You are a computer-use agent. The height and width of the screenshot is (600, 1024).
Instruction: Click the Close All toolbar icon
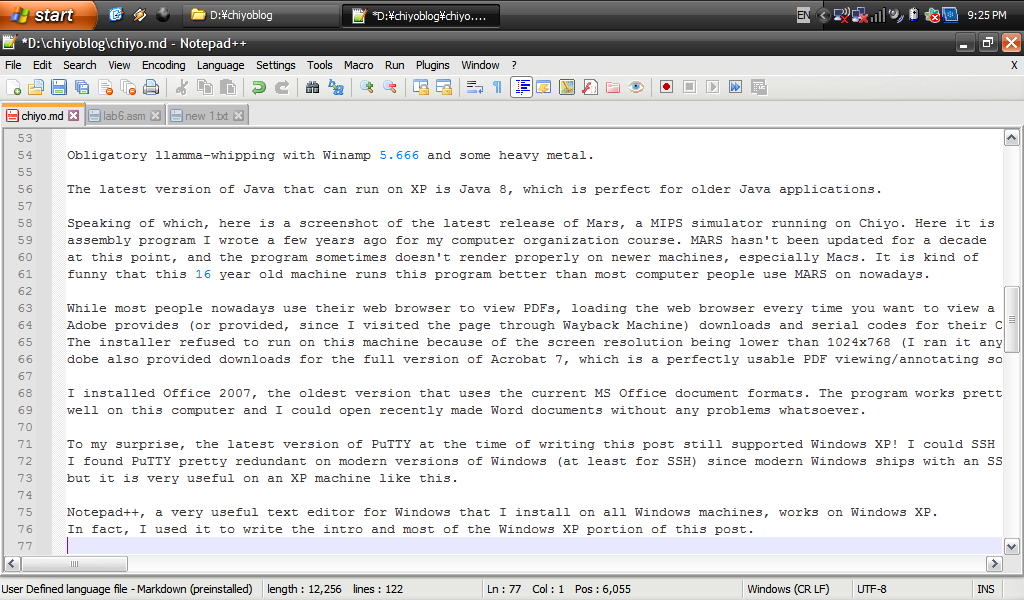(x=128, y=87)
